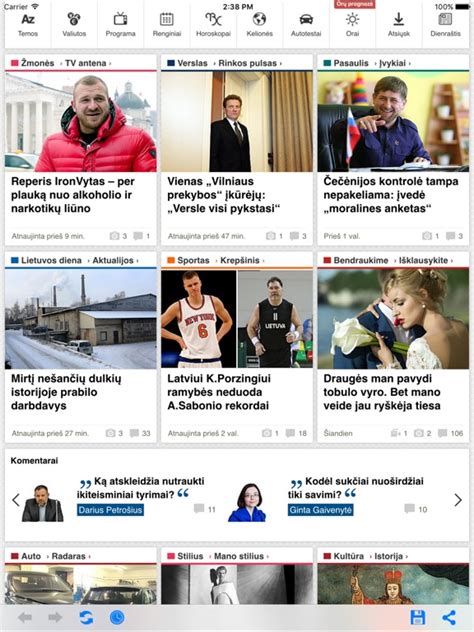Open the history clock icon

(x=117, y=617)
